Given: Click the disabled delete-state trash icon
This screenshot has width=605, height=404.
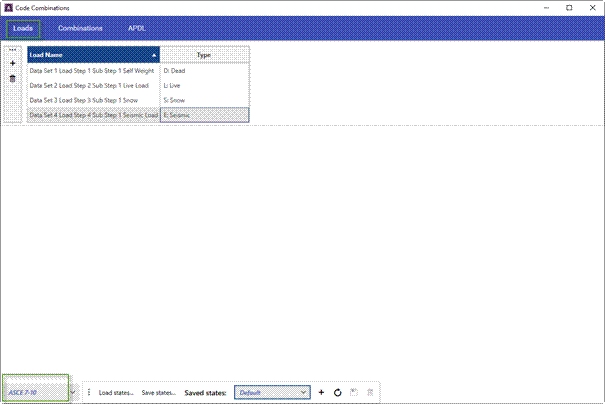Looking at the screenshot, I should pyautogui.click(x=370, y=392).
